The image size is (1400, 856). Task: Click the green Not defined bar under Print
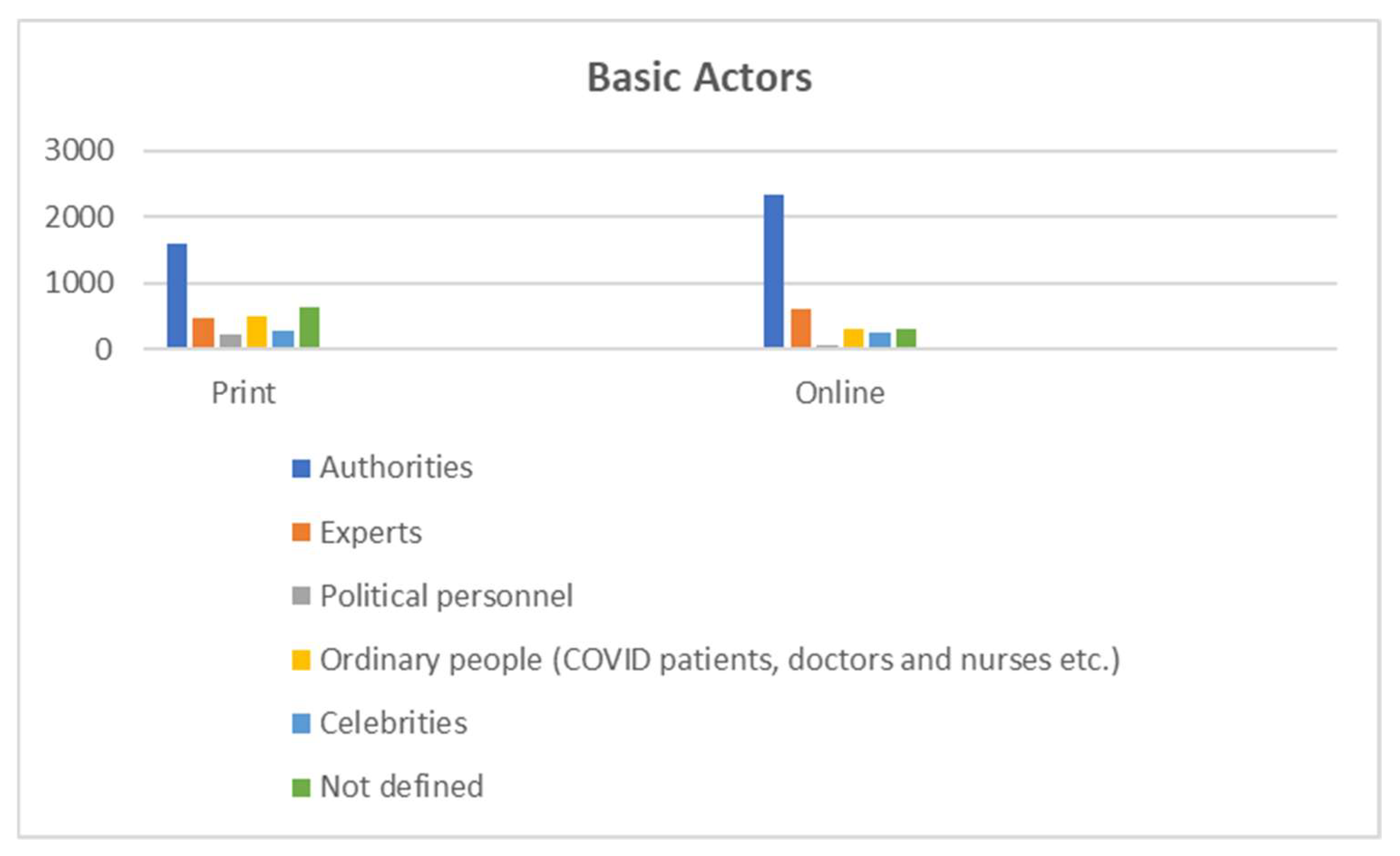(x=310, y=327)
